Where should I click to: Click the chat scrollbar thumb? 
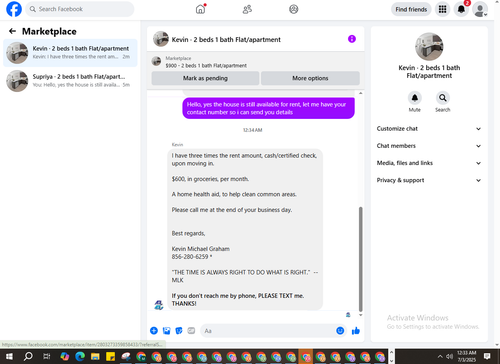(360, 259)
